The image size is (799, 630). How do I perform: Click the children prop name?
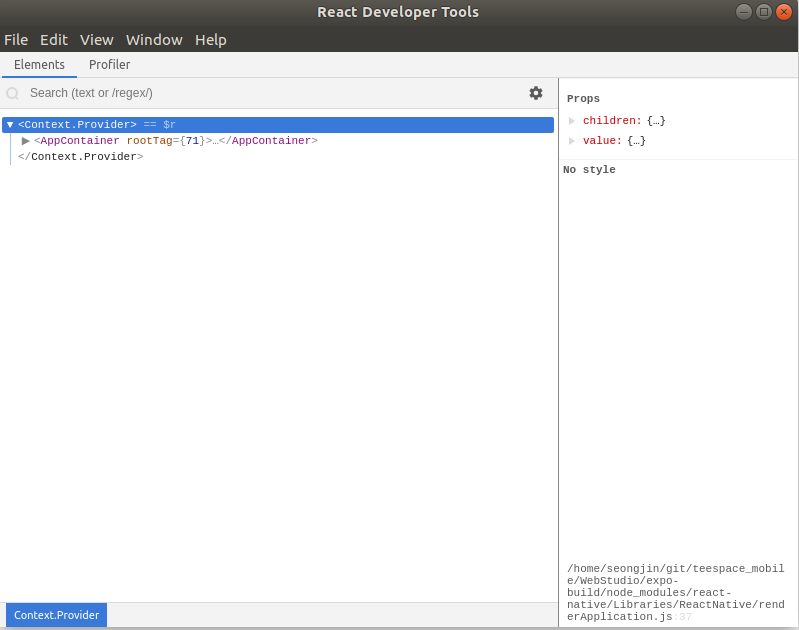click(611, 121)
